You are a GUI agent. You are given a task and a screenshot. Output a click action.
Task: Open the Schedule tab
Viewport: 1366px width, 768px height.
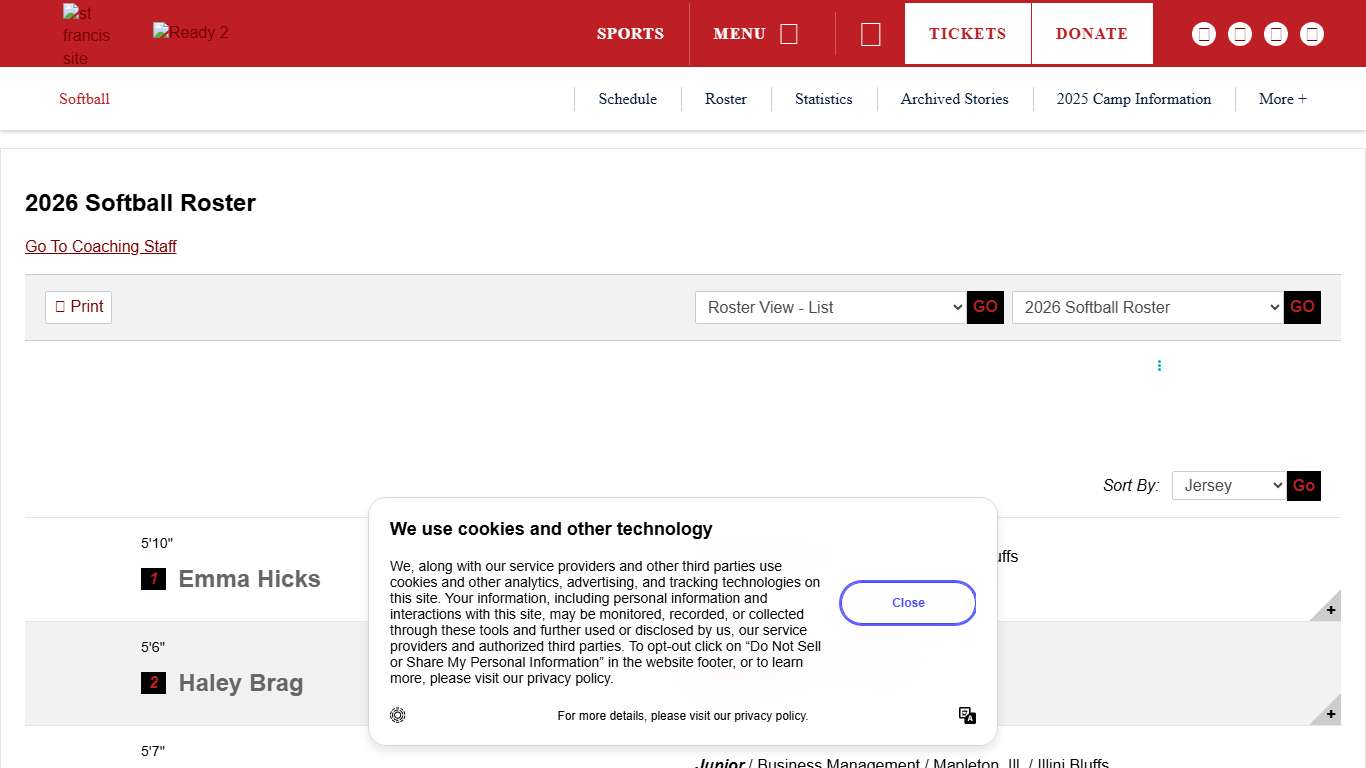[627, 99]
